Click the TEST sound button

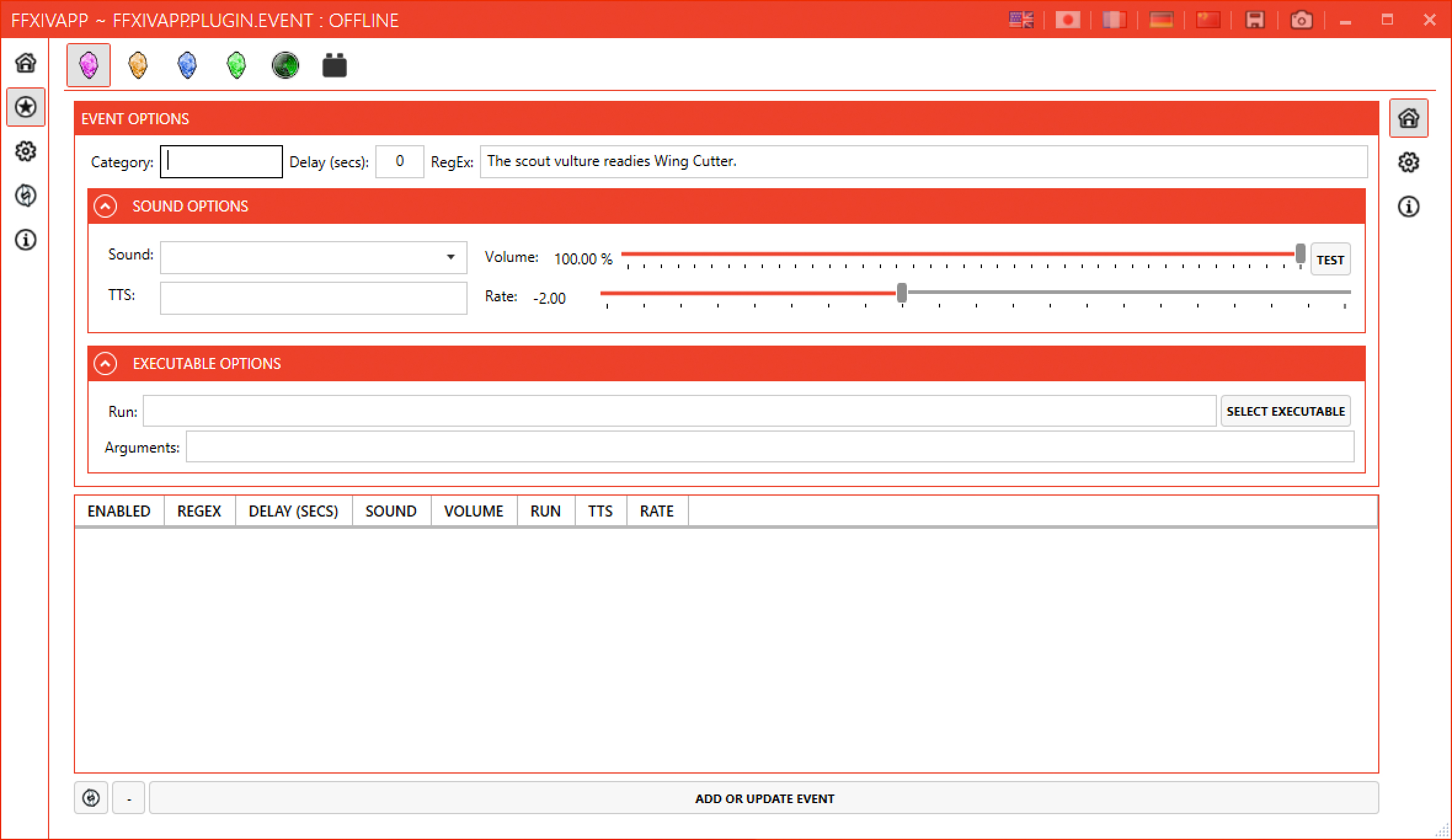(x=1330, y=260)
